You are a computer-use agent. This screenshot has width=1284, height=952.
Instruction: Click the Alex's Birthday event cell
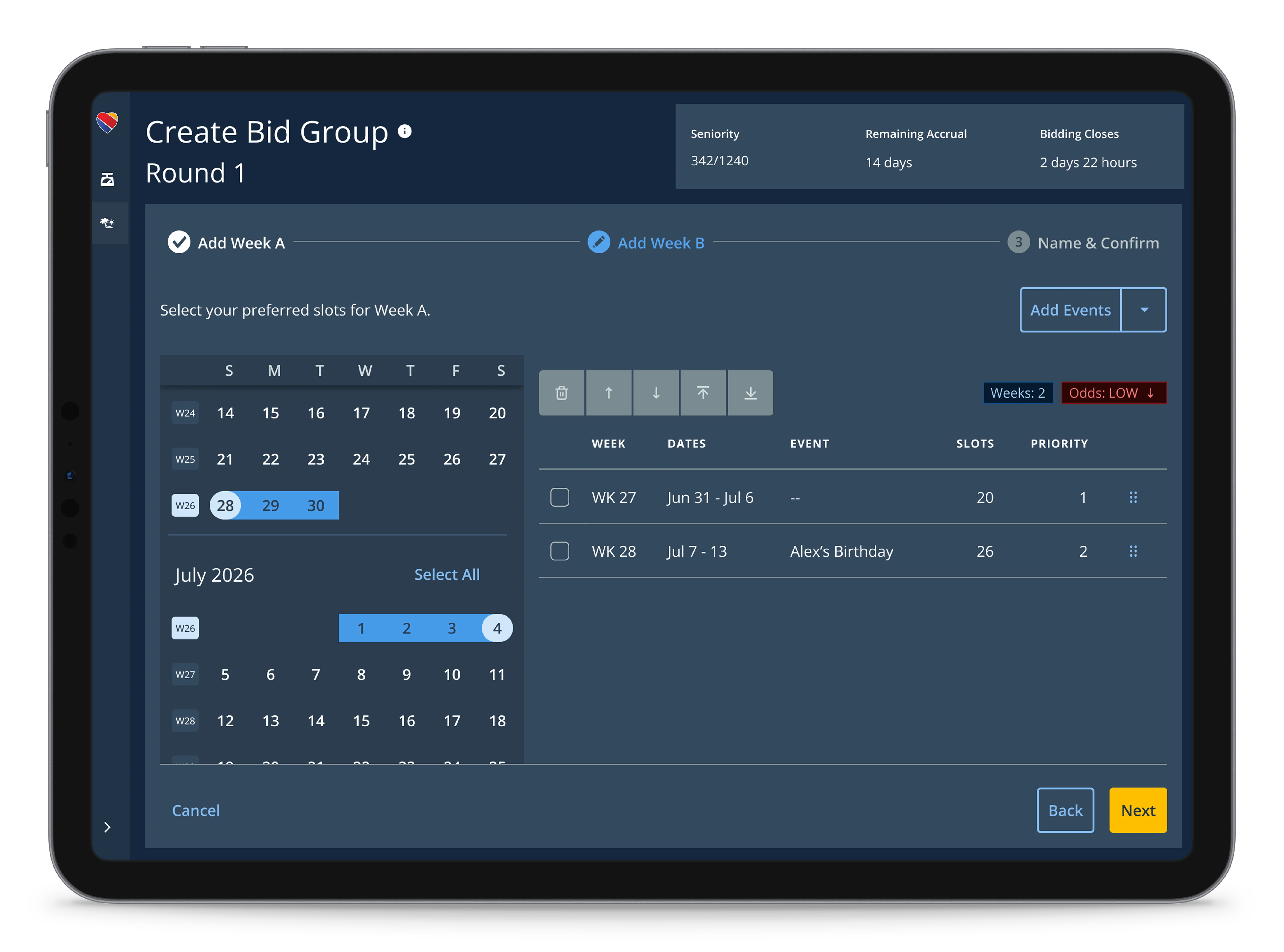tap(842, 551)
